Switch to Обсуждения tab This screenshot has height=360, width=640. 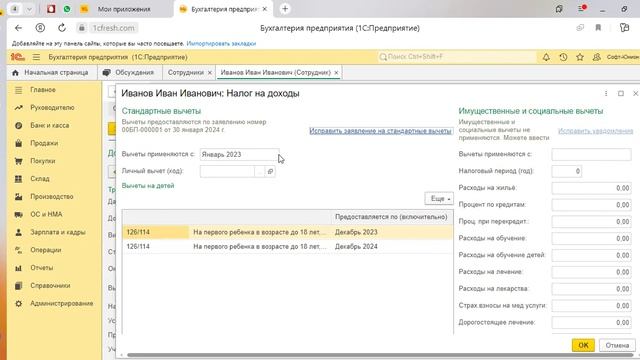click(x=129, y=73)
